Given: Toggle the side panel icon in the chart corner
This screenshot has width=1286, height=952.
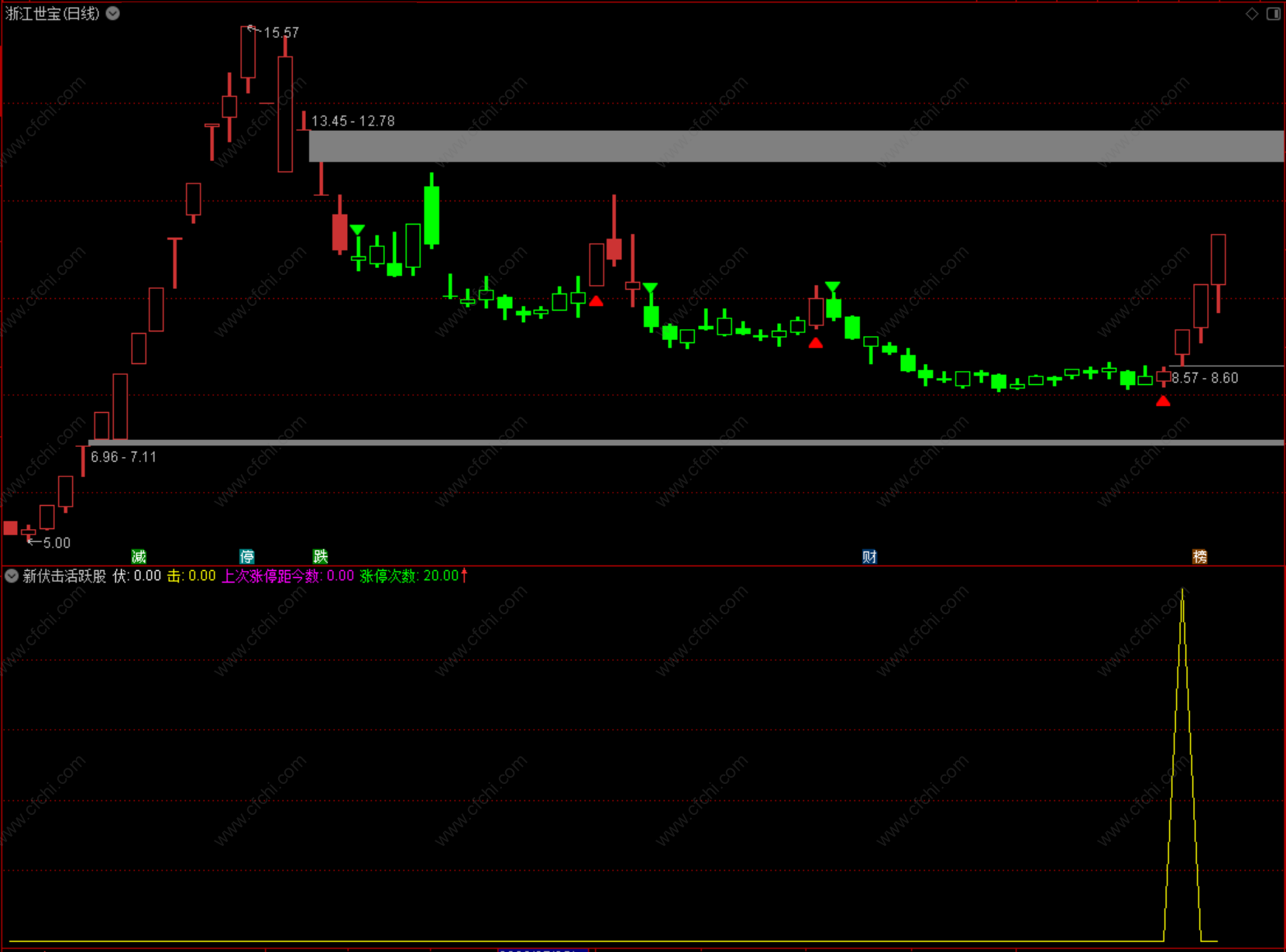Looking at the screenshot, I should click(x=1274, y=13).
